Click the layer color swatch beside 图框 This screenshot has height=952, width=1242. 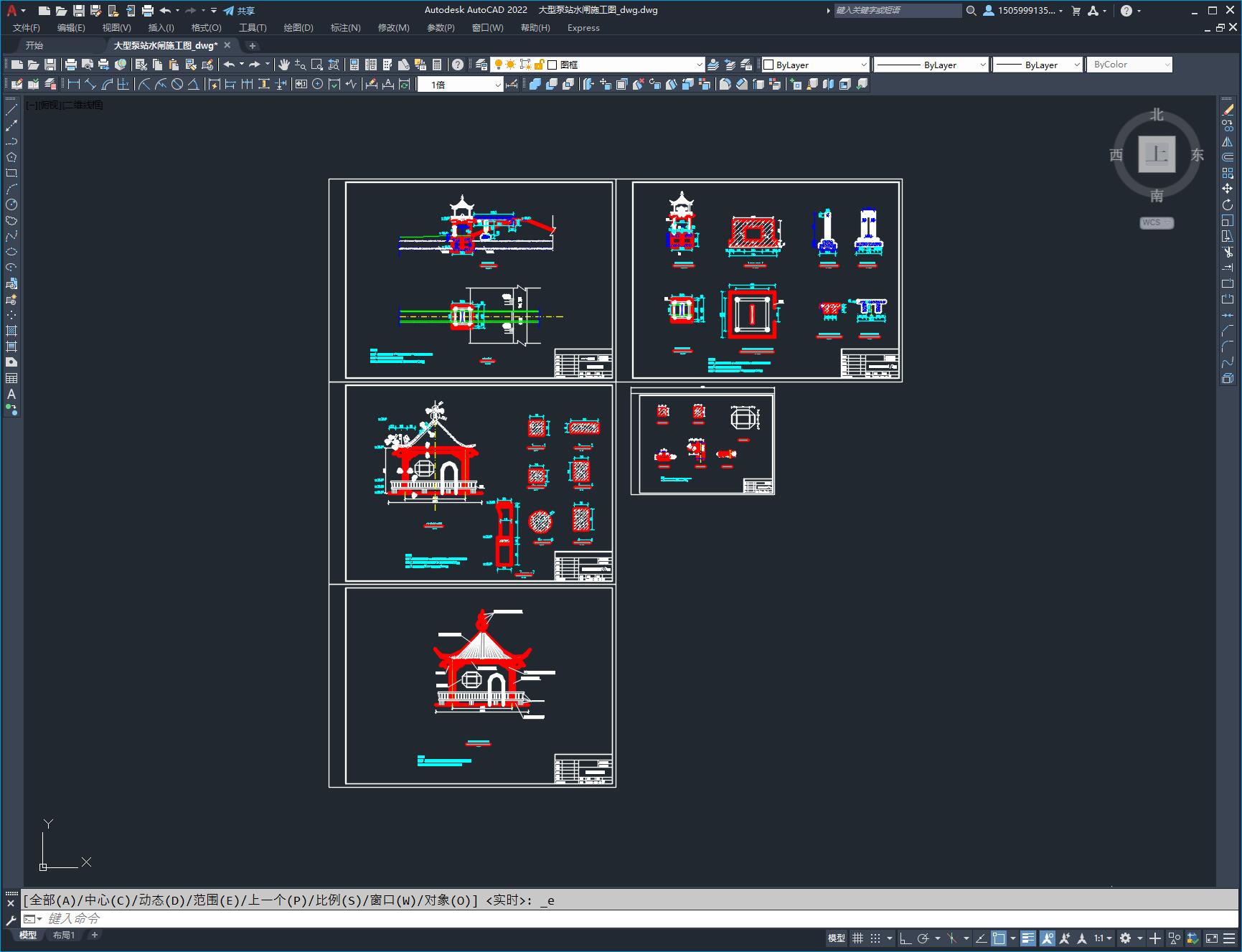click(552, 65)
